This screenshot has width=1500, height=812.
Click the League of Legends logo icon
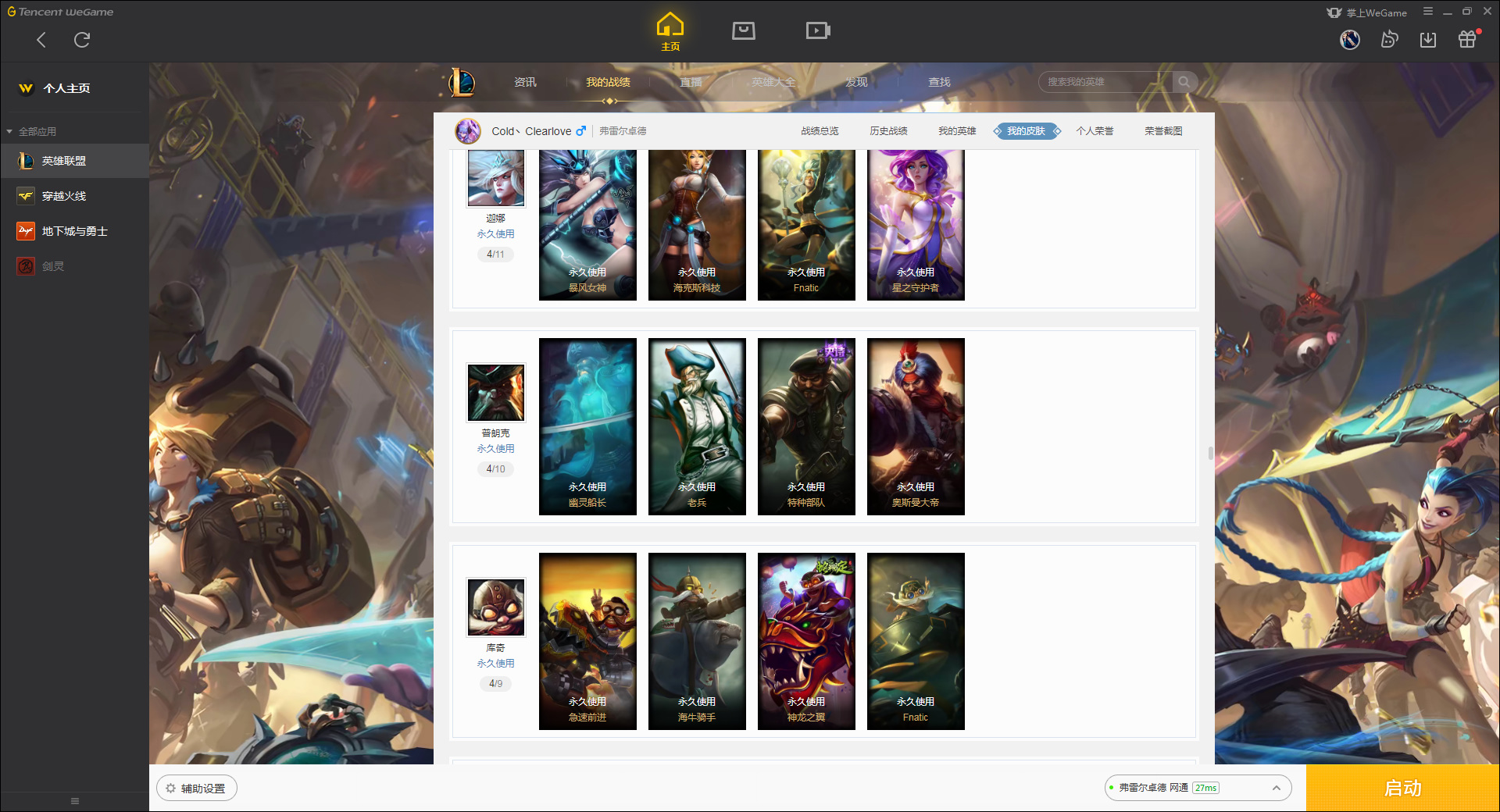[462, 82]
